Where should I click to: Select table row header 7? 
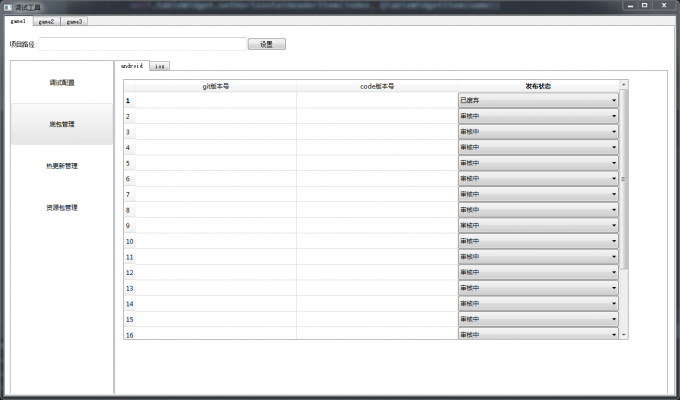pyautogui.click(x=130, y=194)
